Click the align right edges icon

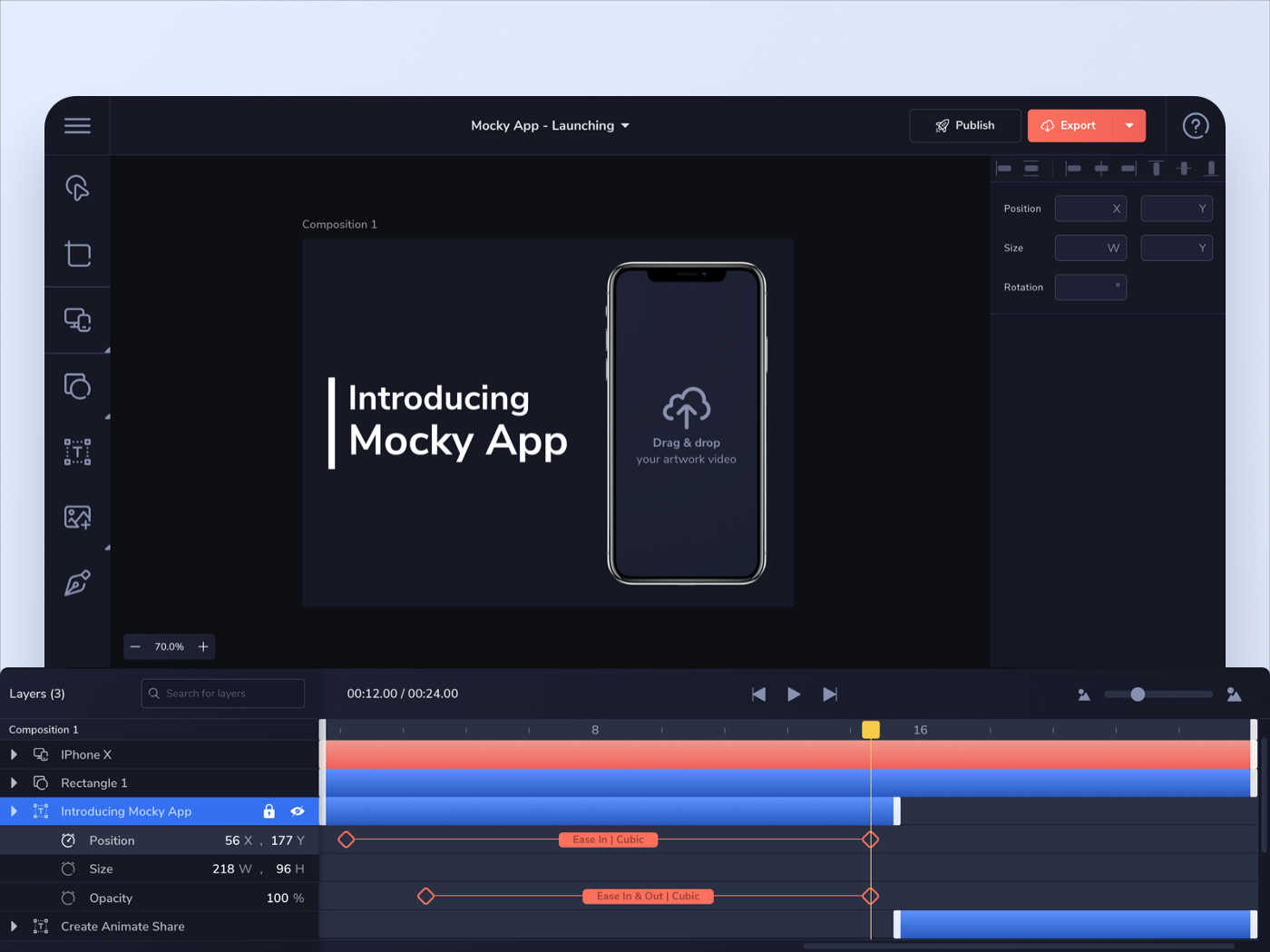(1128, 169)
